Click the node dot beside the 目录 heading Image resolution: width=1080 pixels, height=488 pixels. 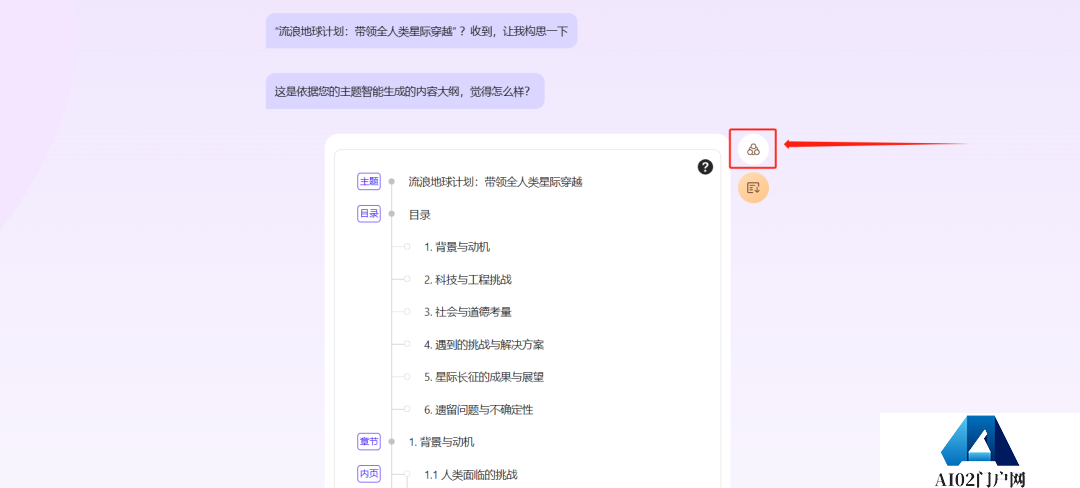(392, 214)
